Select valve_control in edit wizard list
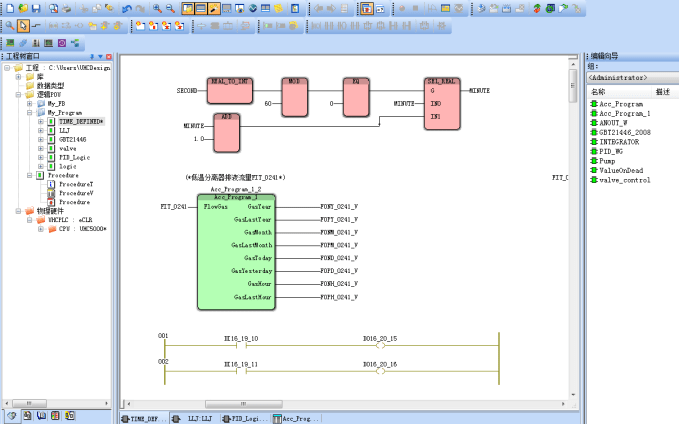Image resolution: width=679 pixels, height=424 pixels. (624, 180)
